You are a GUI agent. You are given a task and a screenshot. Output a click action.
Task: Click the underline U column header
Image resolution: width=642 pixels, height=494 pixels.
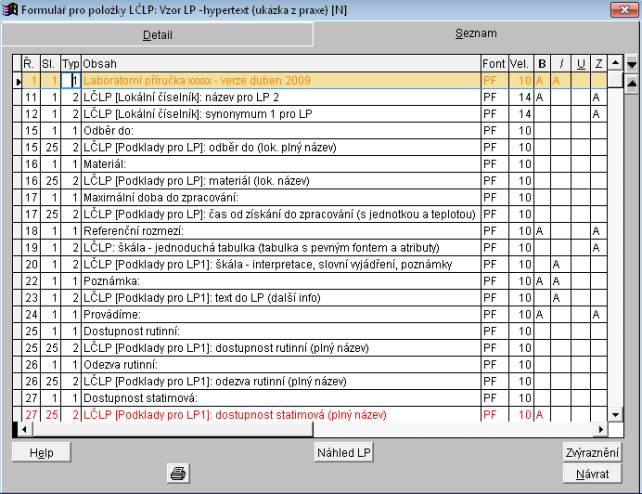point(578,63)
